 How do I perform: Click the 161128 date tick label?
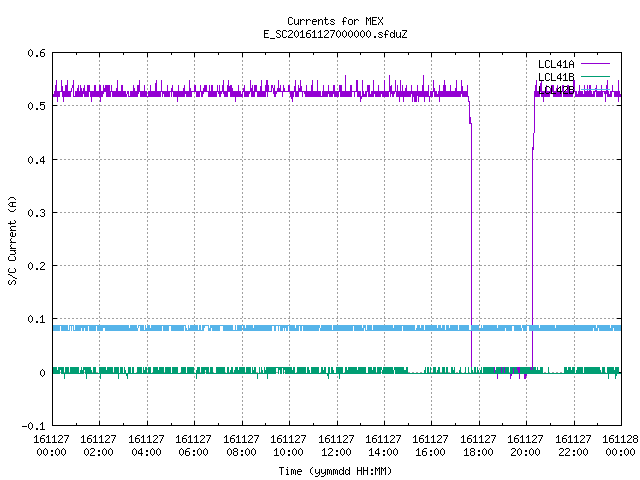pyautogui.click(x=620, y=439)
